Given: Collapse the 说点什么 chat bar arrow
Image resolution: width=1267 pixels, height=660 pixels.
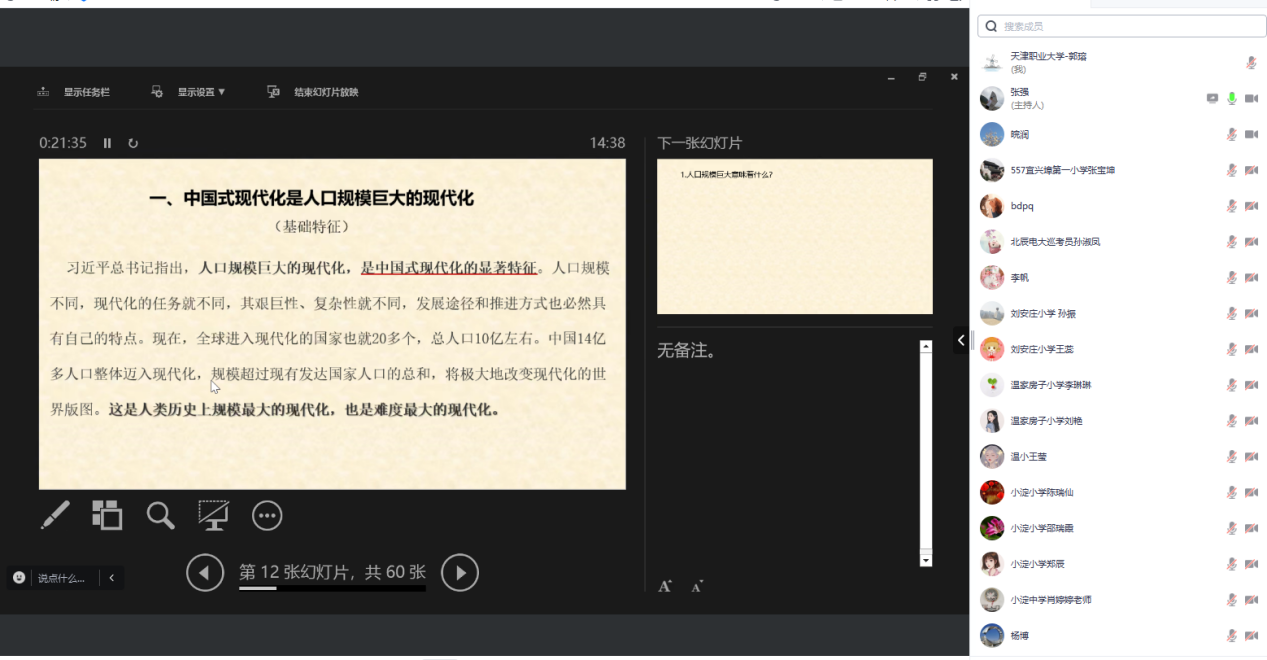Looking at the screenshot, I should pos(112,578).
